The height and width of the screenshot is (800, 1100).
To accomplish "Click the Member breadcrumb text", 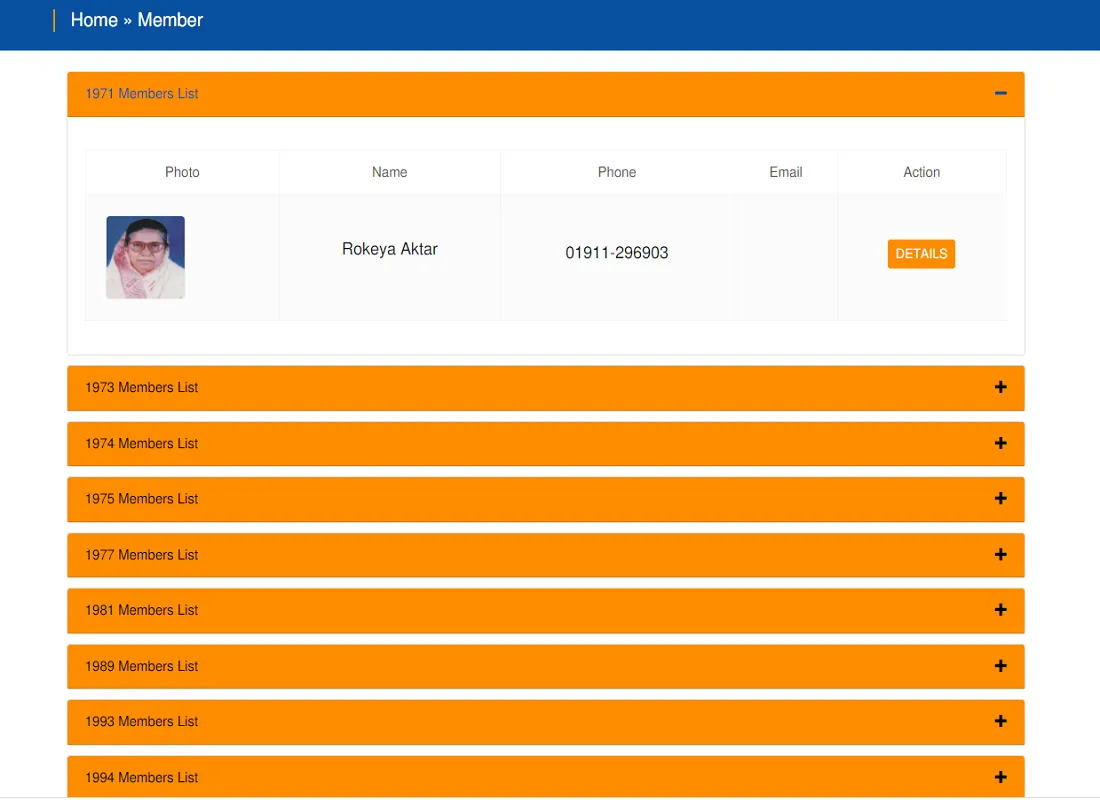I will (x=170, y=20).
